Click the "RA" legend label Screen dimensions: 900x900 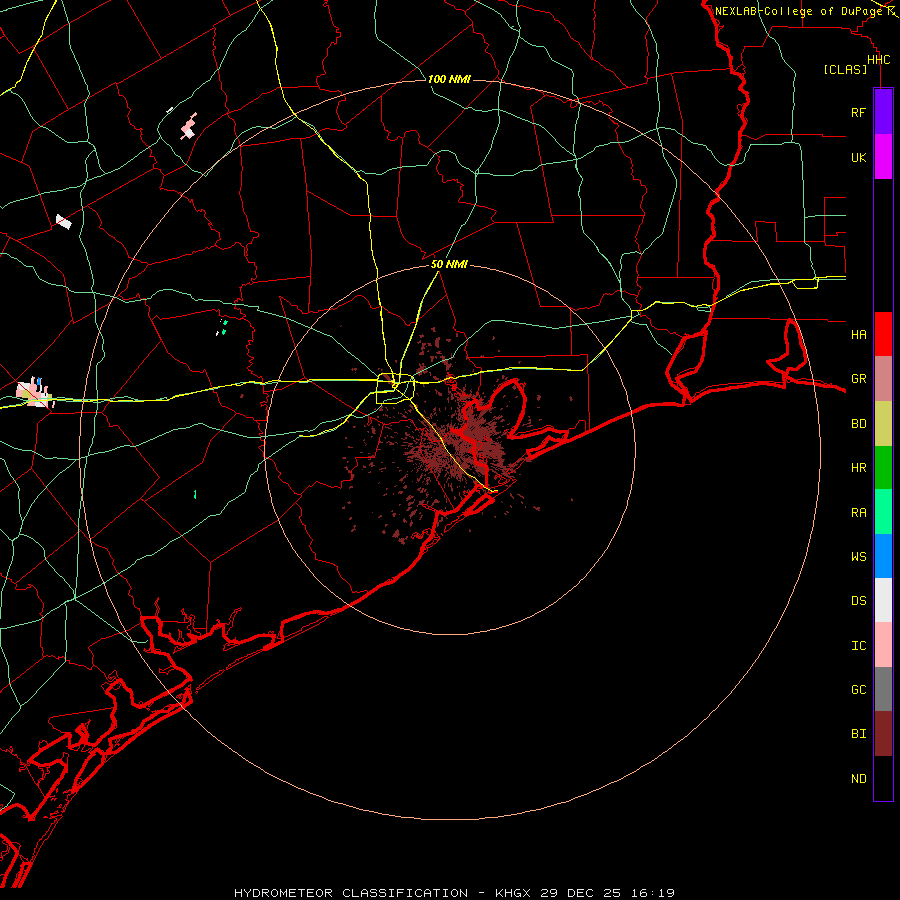[x=858, y=513]
